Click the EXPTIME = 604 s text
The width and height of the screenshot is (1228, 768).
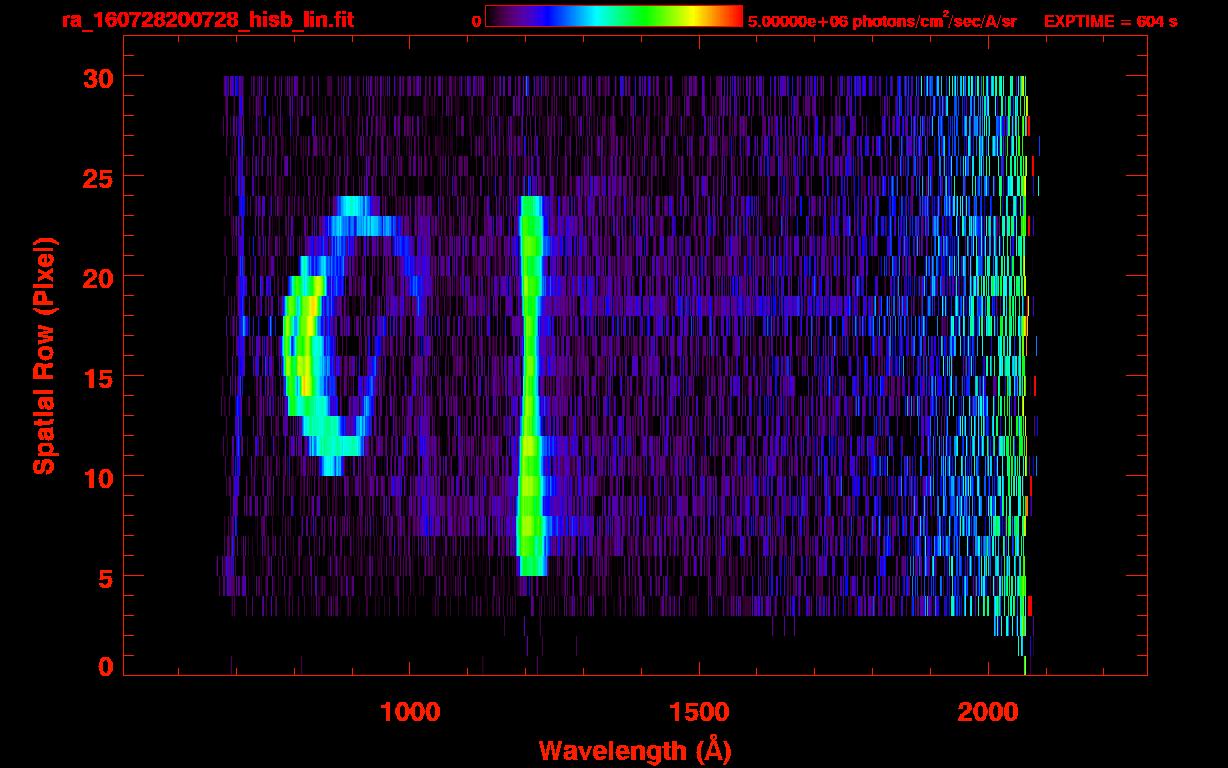coord(1110,21)
